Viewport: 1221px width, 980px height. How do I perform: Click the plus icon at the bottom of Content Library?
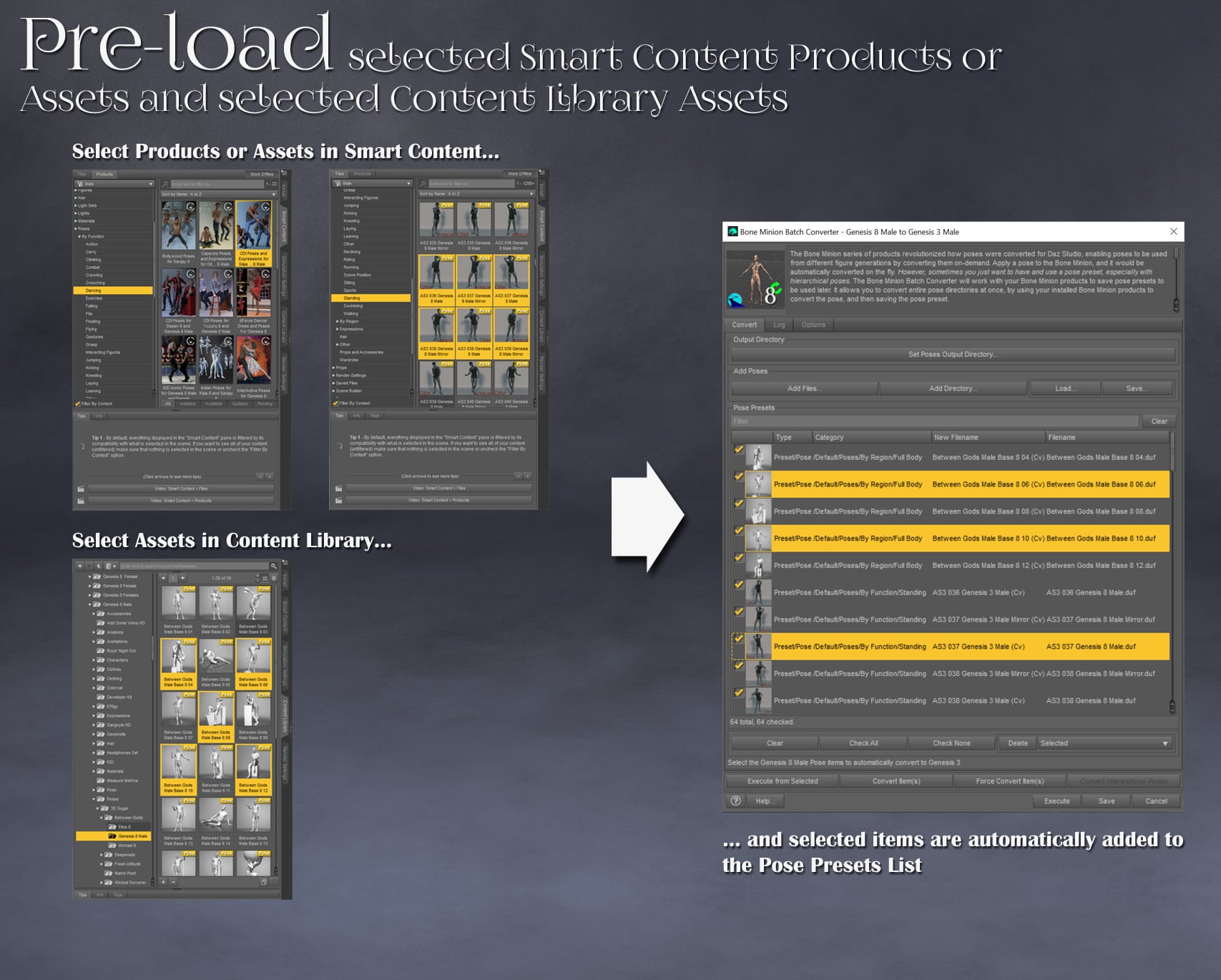pos(163,882)
